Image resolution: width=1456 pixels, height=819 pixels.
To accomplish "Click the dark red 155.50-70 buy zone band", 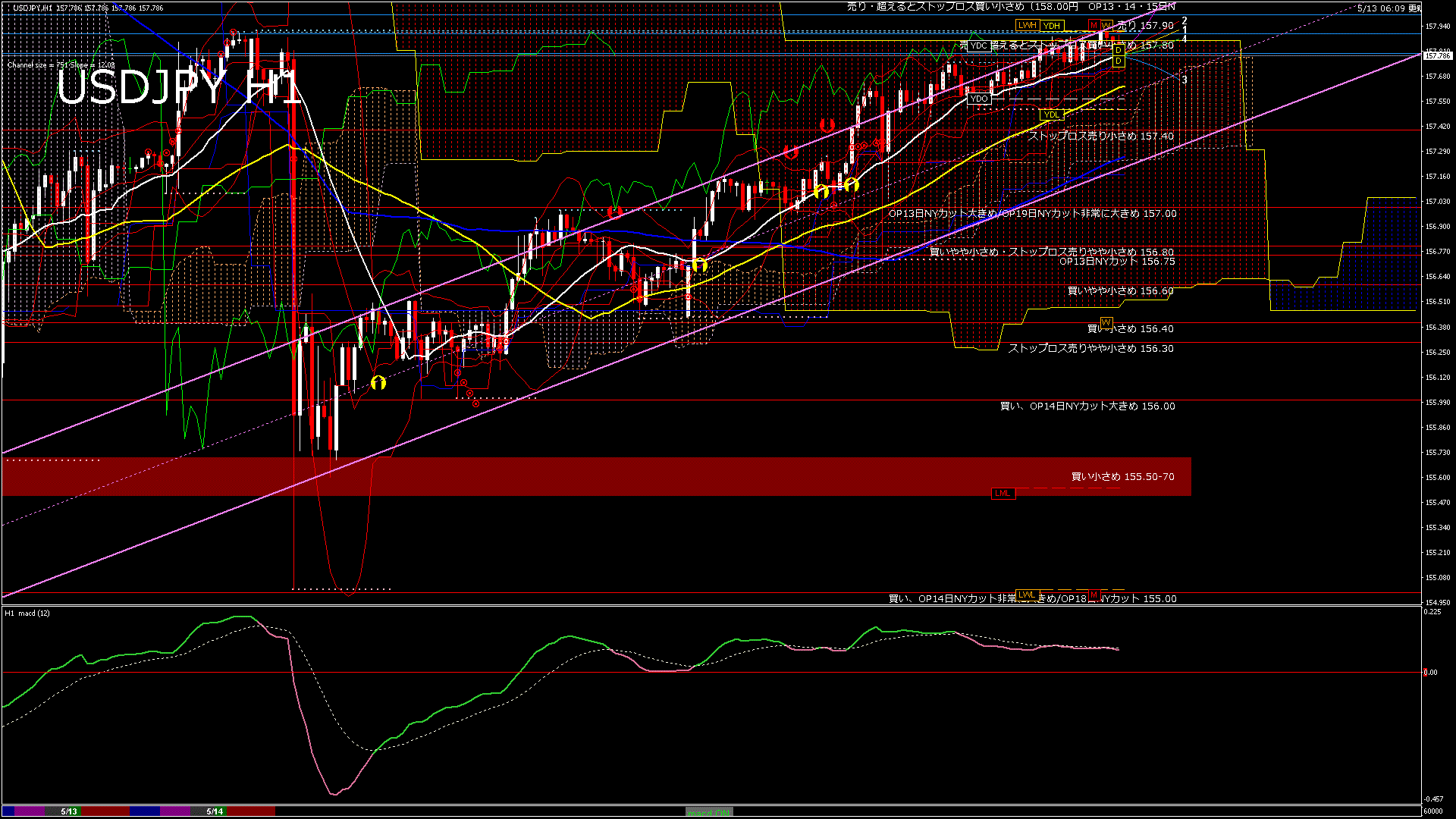I will coord(597,477).
